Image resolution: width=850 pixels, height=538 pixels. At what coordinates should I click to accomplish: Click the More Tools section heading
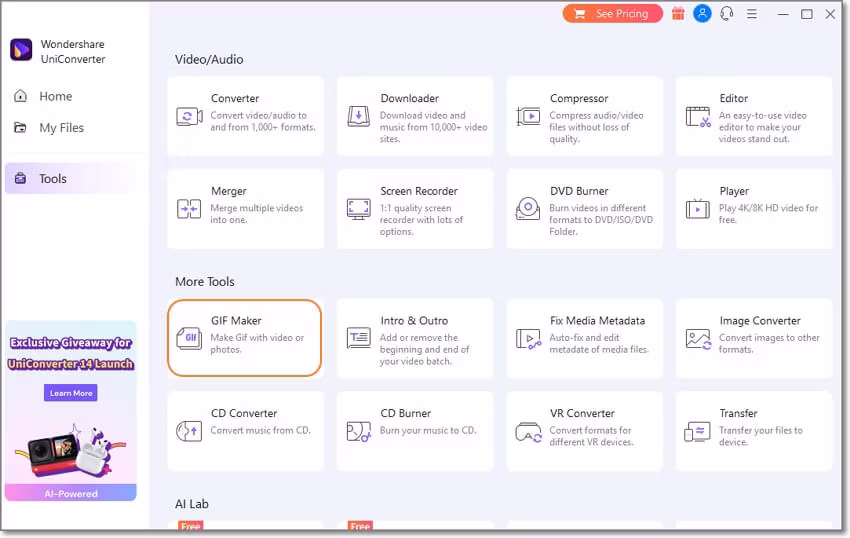pyautogui.click(x=205, y=281)
